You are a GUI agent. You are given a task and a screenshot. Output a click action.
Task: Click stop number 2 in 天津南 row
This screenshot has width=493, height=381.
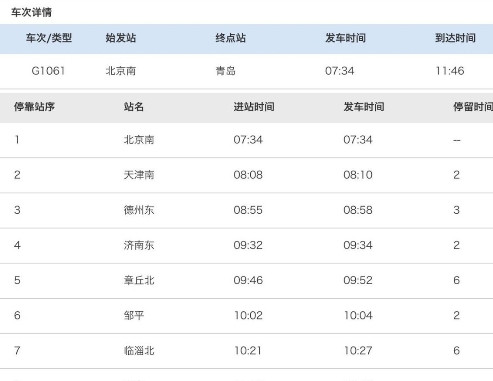tap(17, 175)
